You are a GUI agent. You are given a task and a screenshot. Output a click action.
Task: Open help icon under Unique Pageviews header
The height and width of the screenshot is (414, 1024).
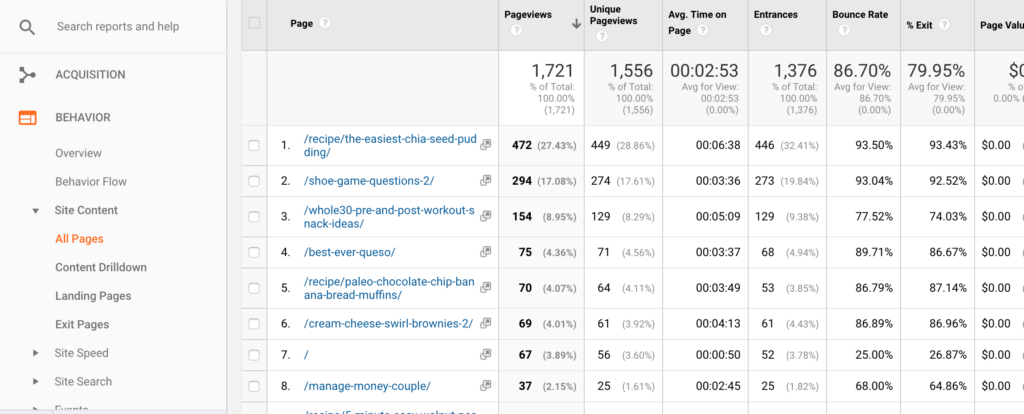tap(601, 37)
